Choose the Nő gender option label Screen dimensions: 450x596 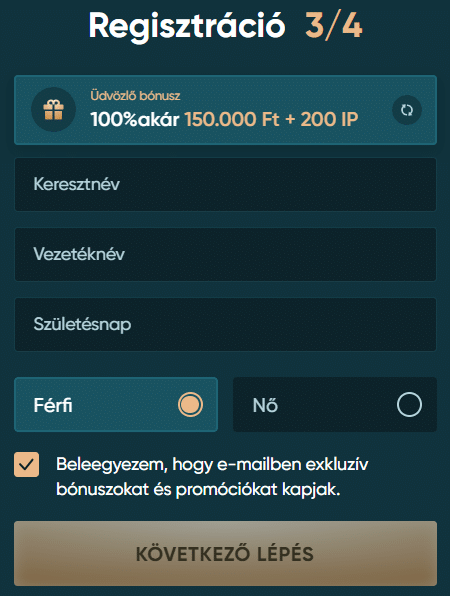tap(265, 405)
